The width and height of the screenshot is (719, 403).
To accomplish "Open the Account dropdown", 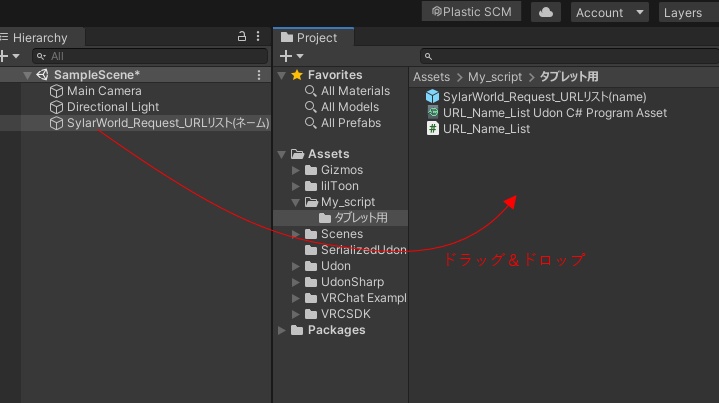I will pyautogui.click(x=611, y=13).
